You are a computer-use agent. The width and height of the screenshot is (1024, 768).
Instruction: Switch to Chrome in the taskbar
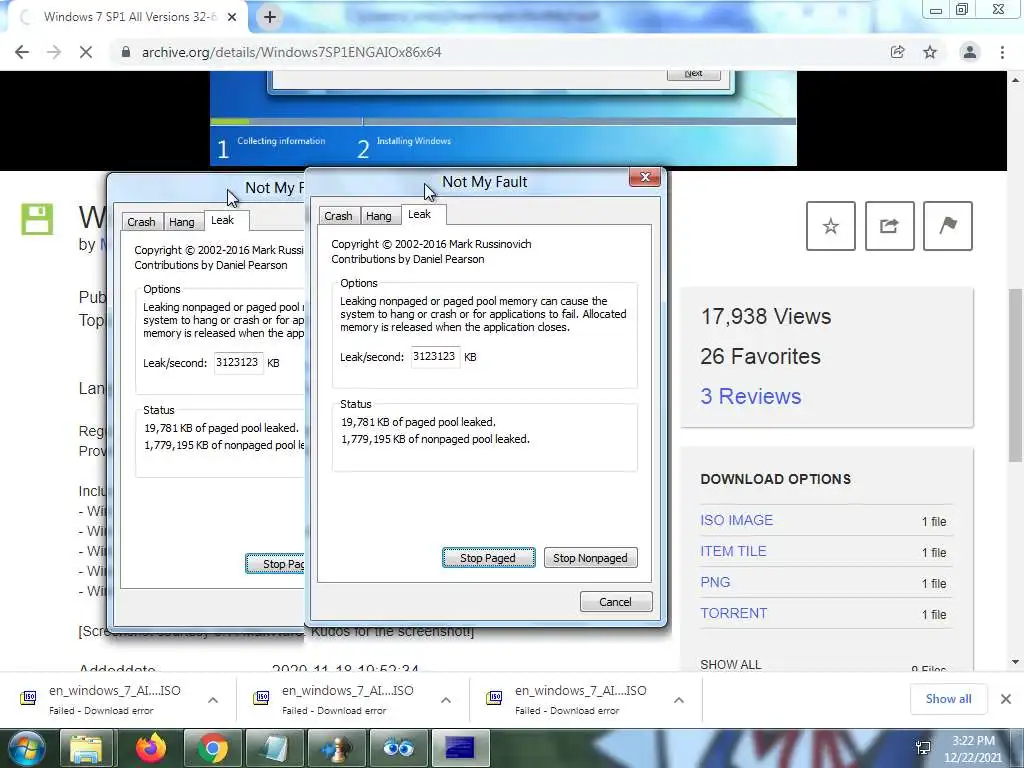coord(212,748)
